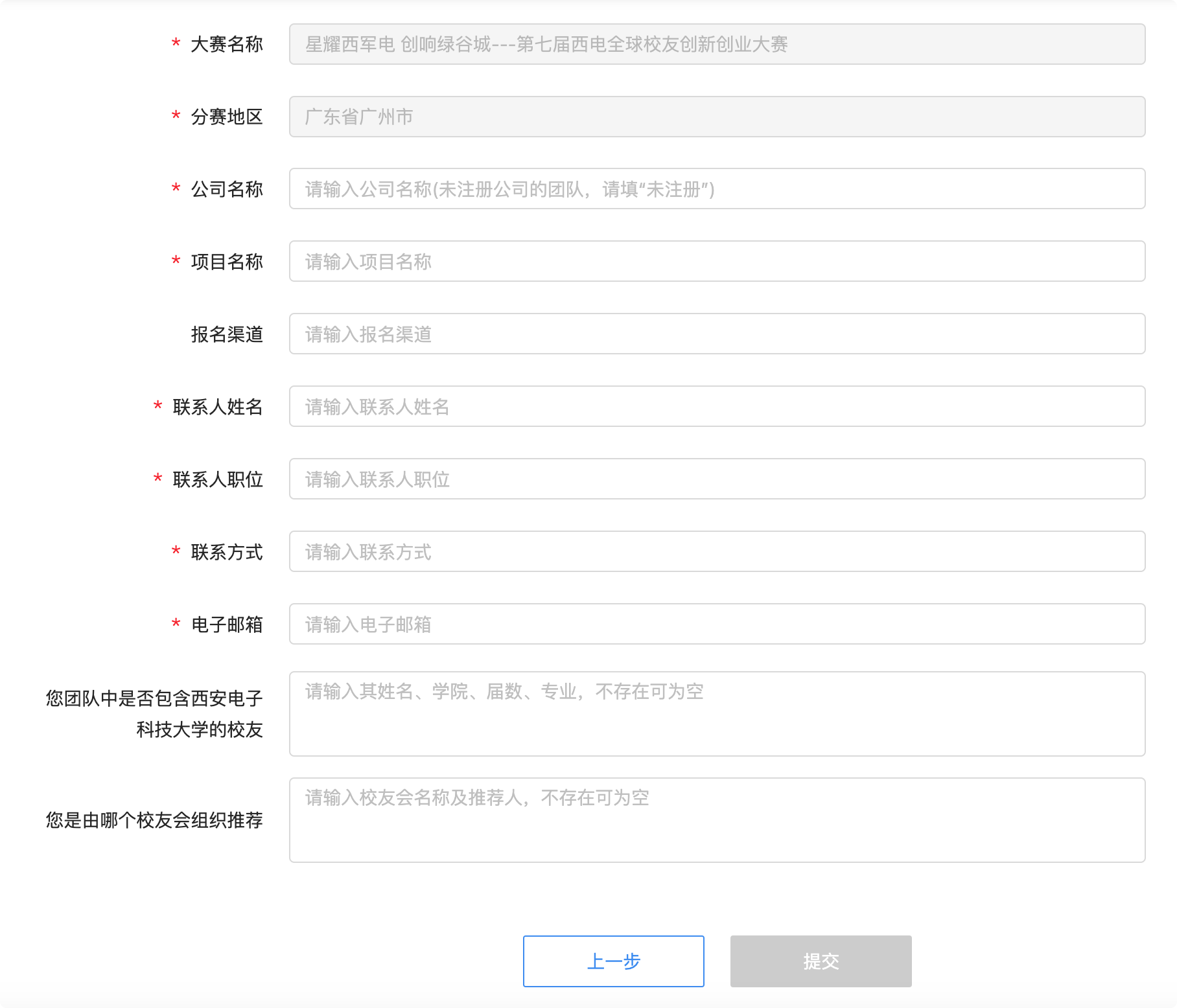Click the 联系人姓名 label

(217, 407)
